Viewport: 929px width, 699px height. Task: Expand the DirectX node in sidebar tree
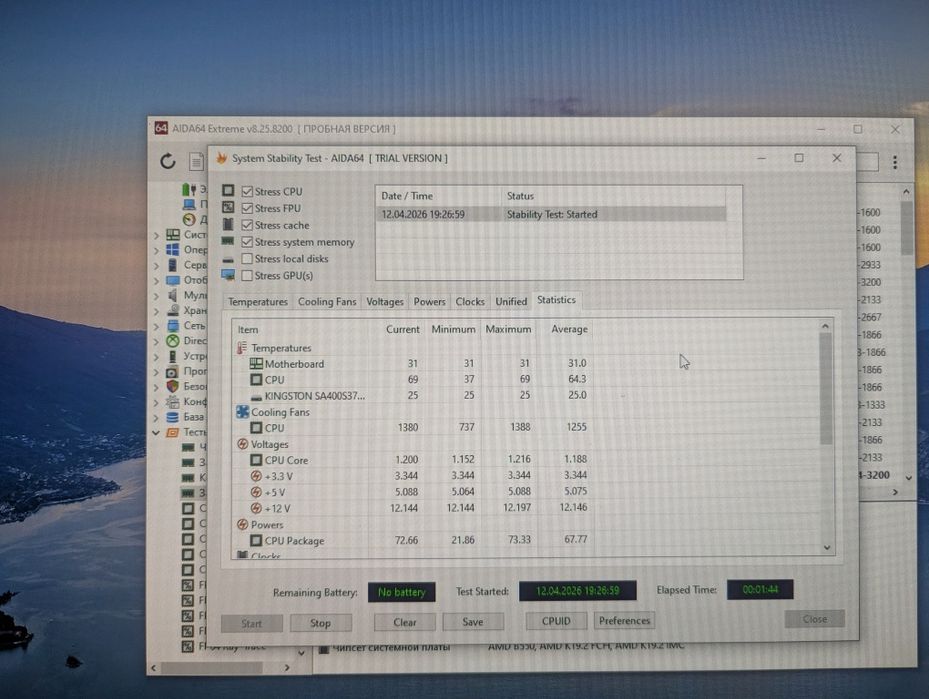point(156,341)
